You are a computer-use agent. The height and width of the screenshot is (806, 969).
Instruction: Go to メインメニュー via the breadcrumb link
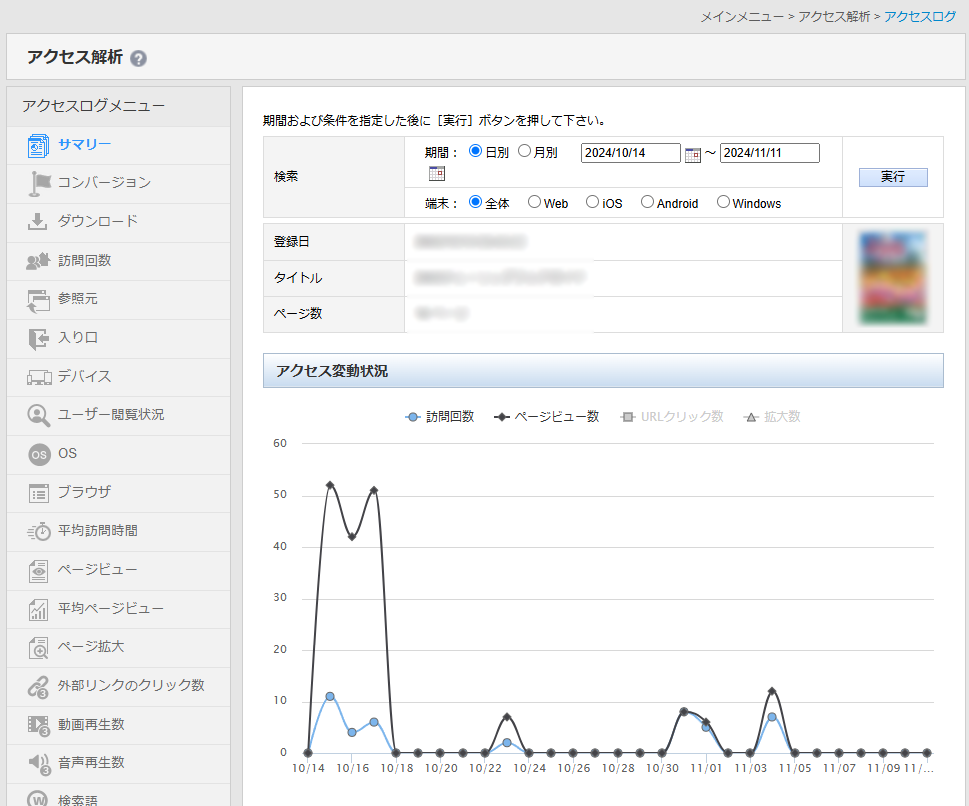point(741,17)
